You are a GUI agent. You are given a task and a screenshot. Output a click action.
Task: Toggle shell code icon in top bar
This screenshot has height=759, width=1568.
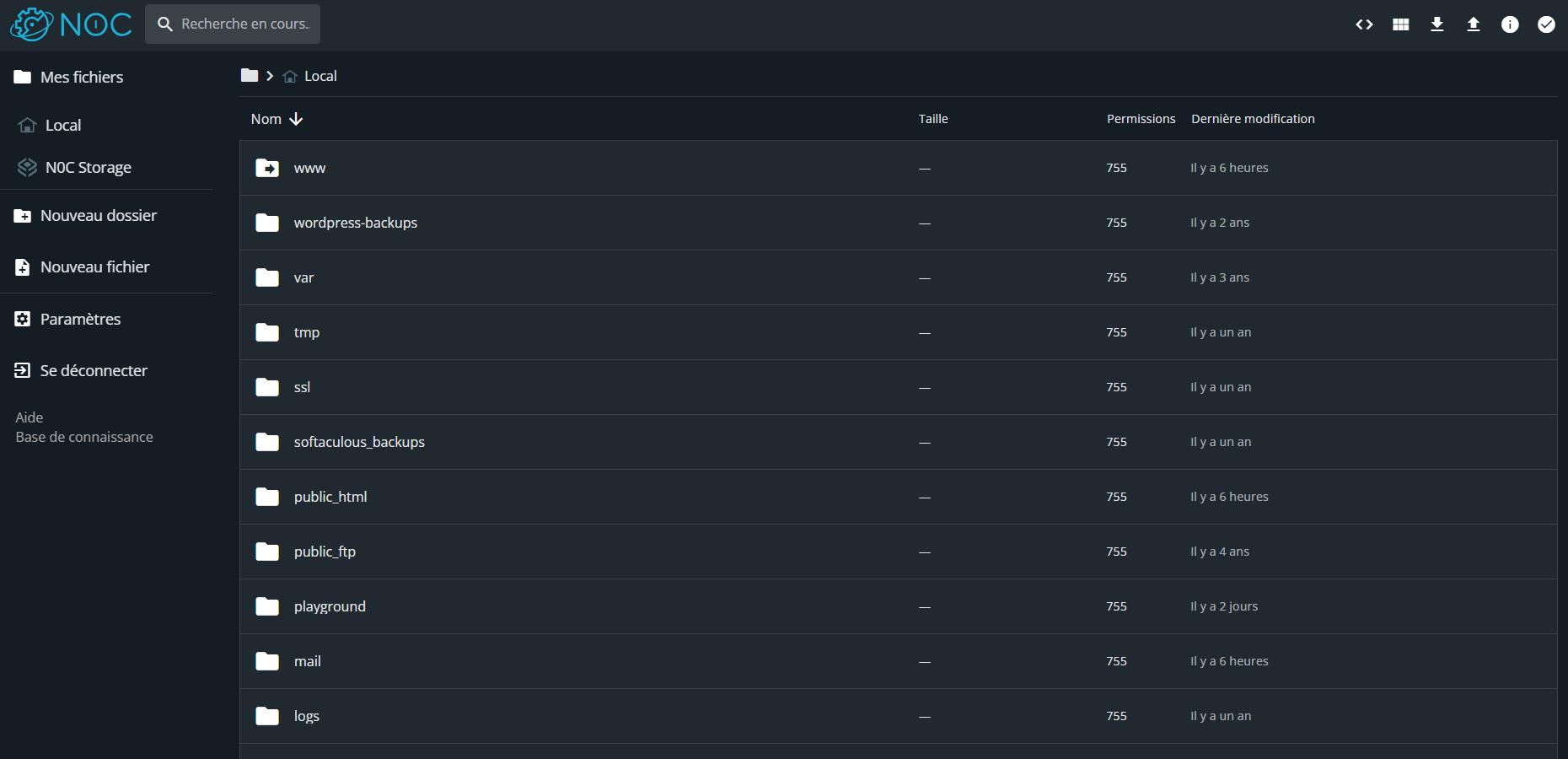tap(1364, 24)
